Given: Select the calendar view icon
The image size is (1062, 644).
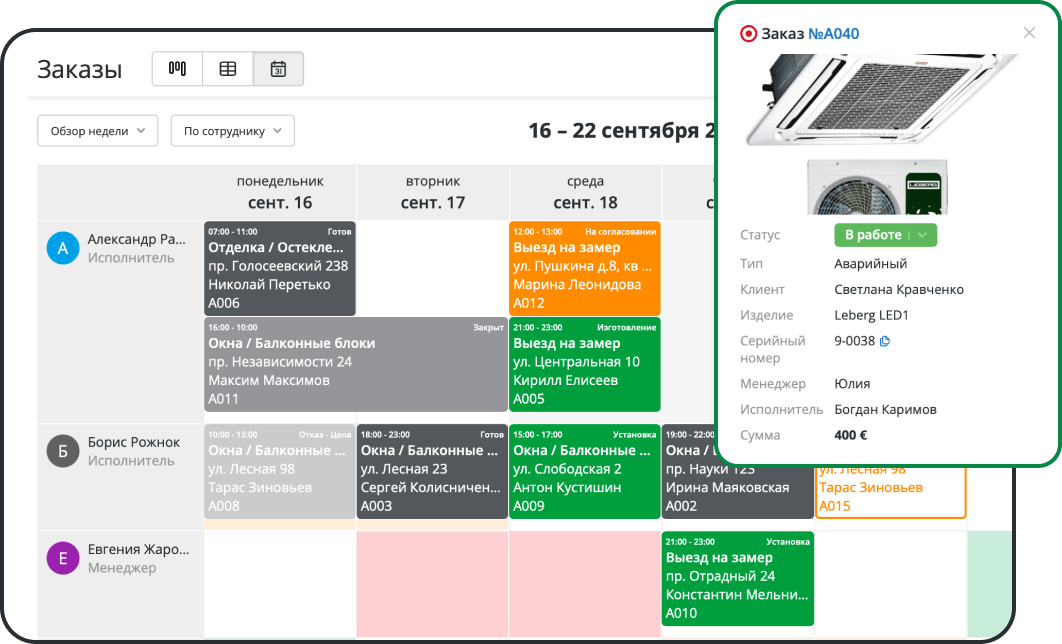Looking at the screenshot, I should pos(279,69).
